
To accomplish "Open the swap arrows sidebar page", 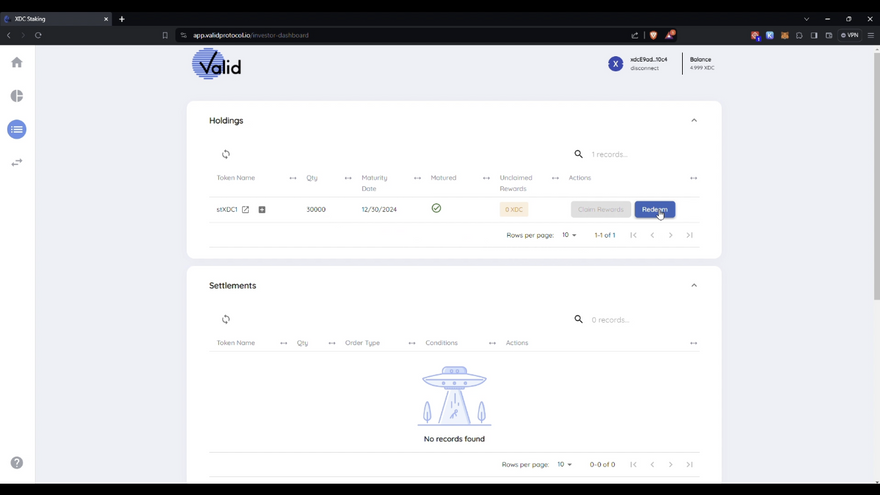I will pos(17,162).
